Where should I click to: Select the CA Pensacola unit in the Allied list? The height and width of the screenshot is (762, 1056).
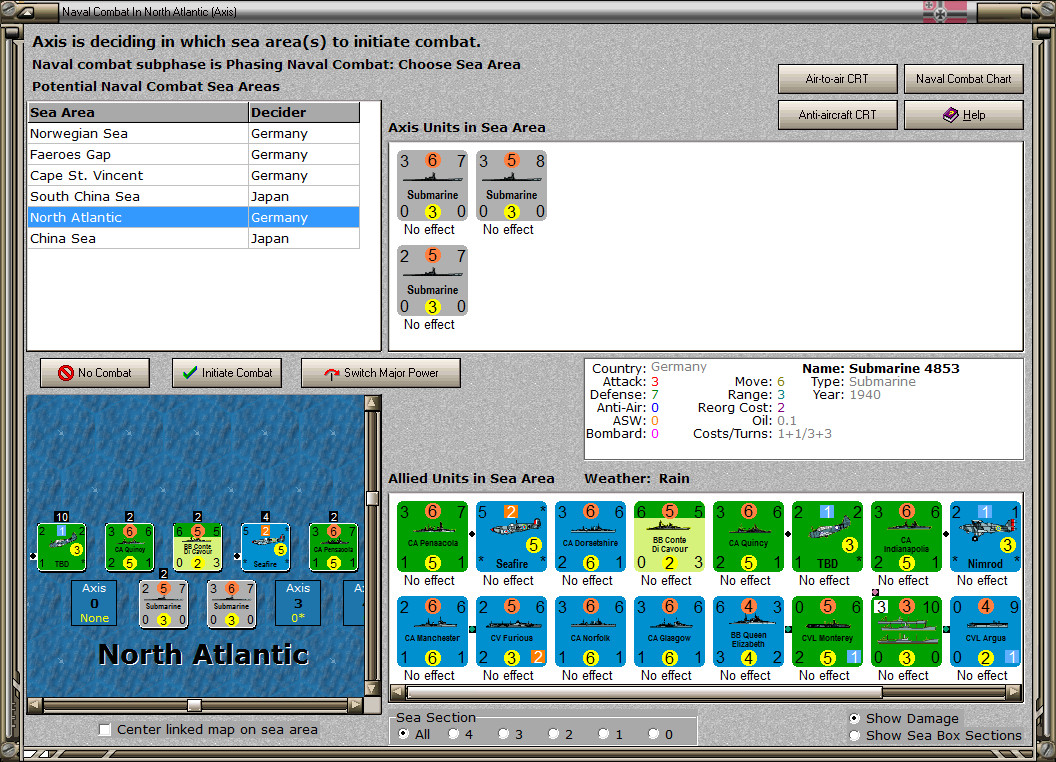[432, 536]
